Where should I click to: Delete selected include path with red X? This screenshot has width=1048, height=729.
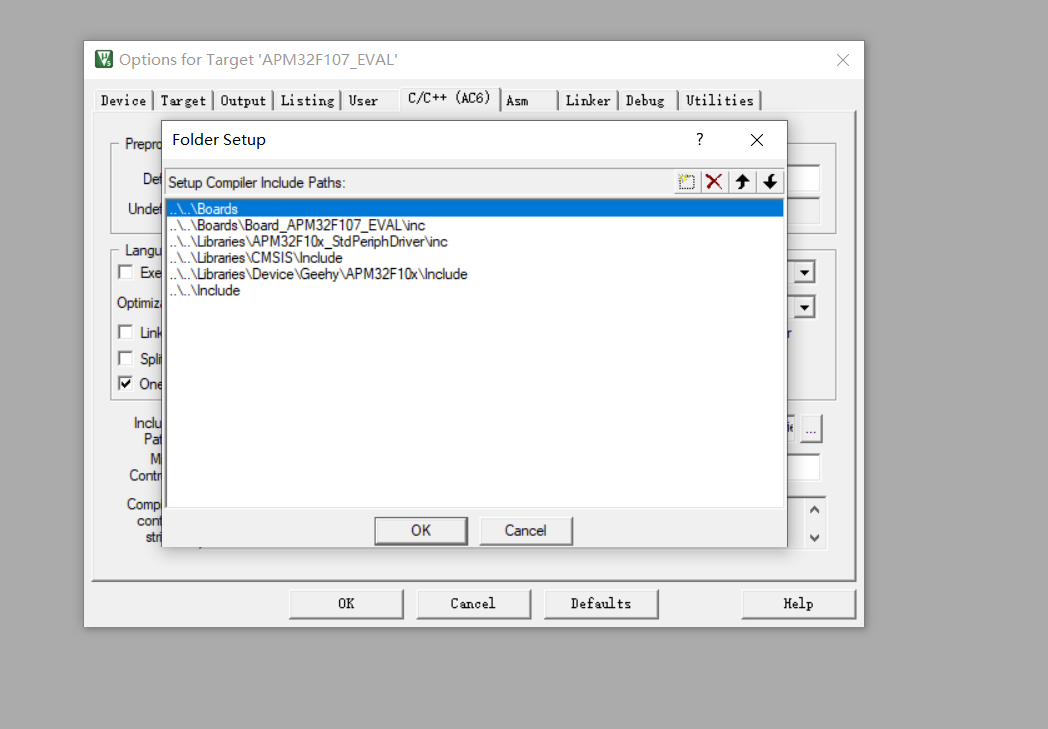coord(714,182)
